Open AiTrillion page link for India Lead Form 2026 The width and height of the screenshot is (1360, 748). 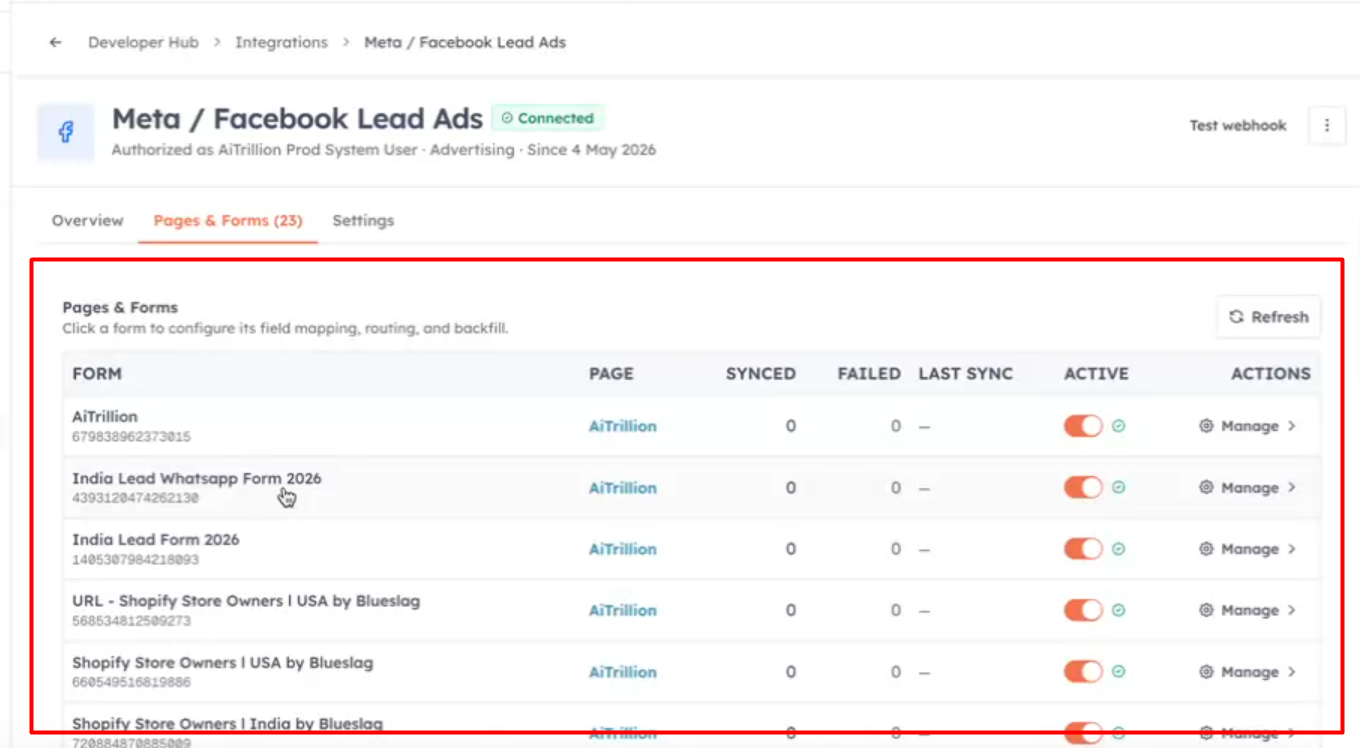pos(622,549)
